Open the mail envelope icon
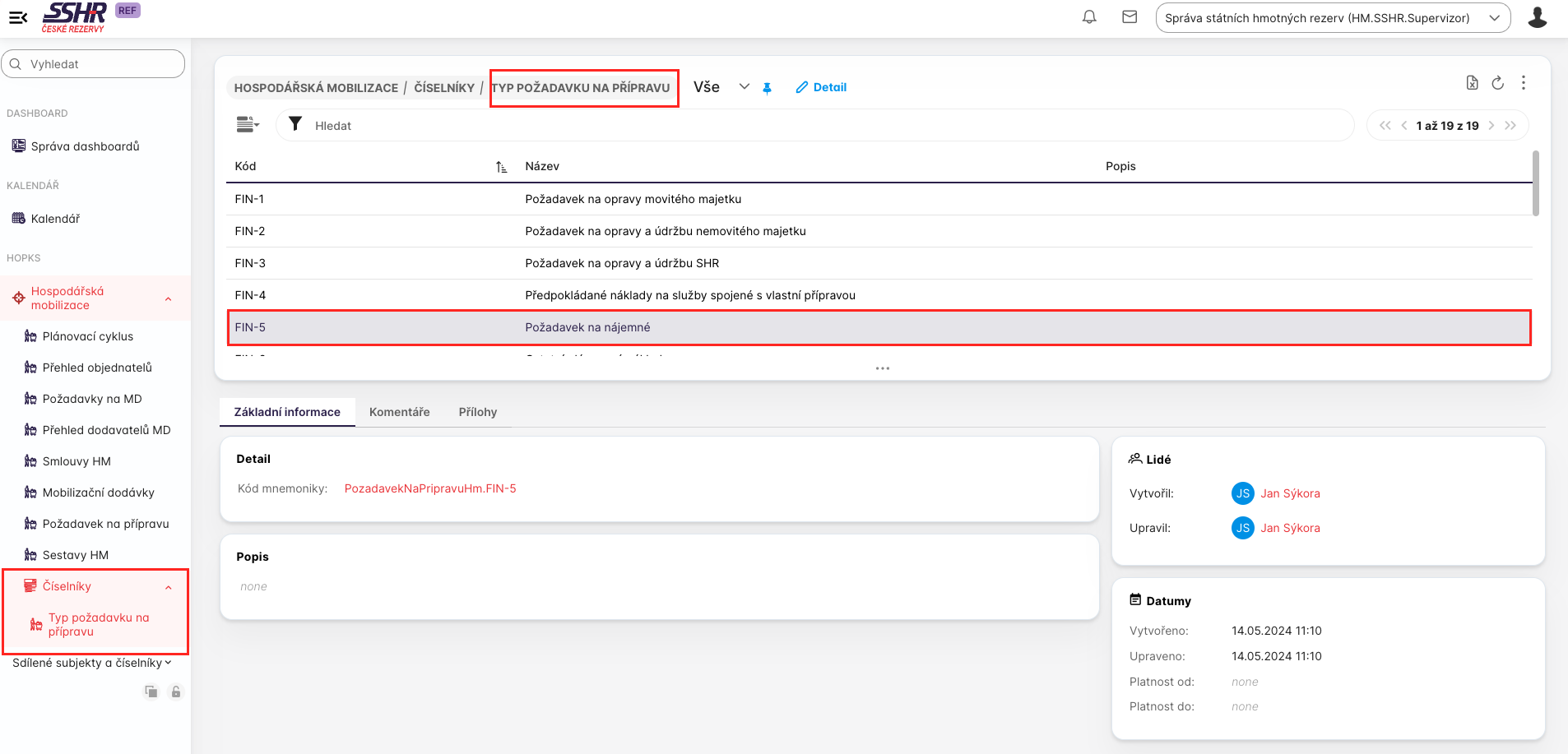Image resolution: width=1568 pixels, height=754 pixels. pyautogui.click(x=1130, y=17)
